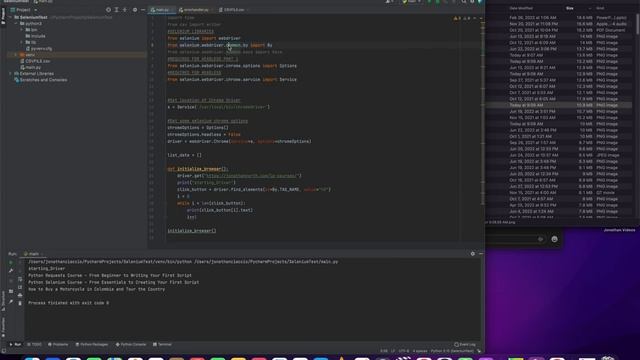The width and height of the screenshot is (640, 360).
Task: Click 4 spaces indent setting in status bar
Action: pyautogui.click(x=420, y=351)
